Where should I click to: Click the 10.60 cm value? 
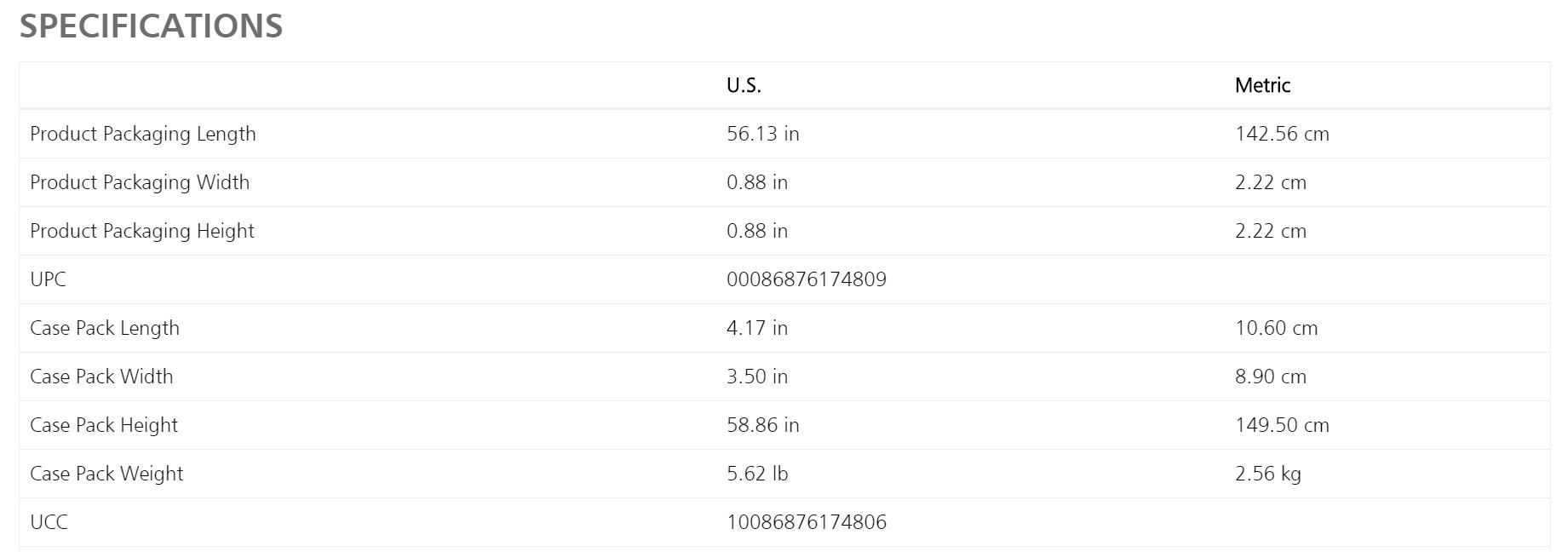(x=1276, y=328)
